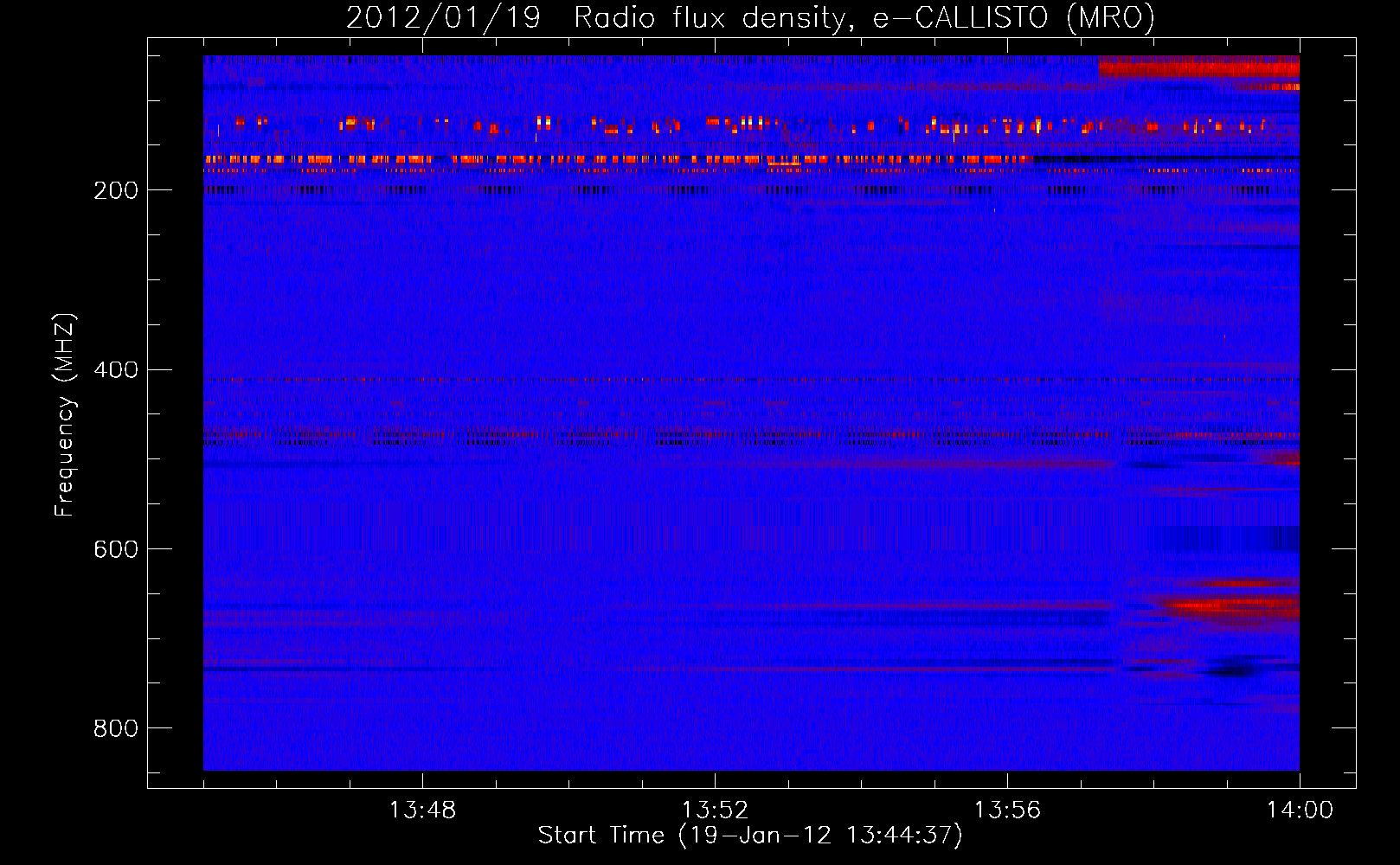Click the 13:56 time tick label
This screenshot has width=1400, height=865.
[1007, 811]
